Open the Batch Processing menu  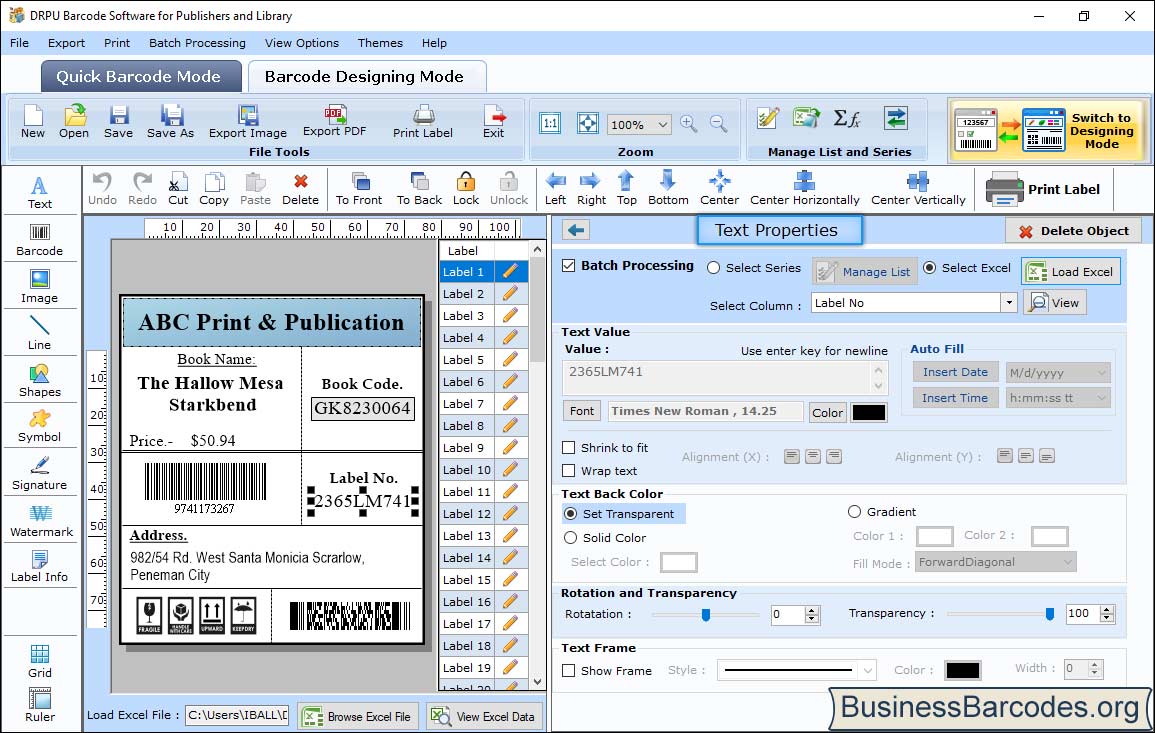click(x=197, y=43)
